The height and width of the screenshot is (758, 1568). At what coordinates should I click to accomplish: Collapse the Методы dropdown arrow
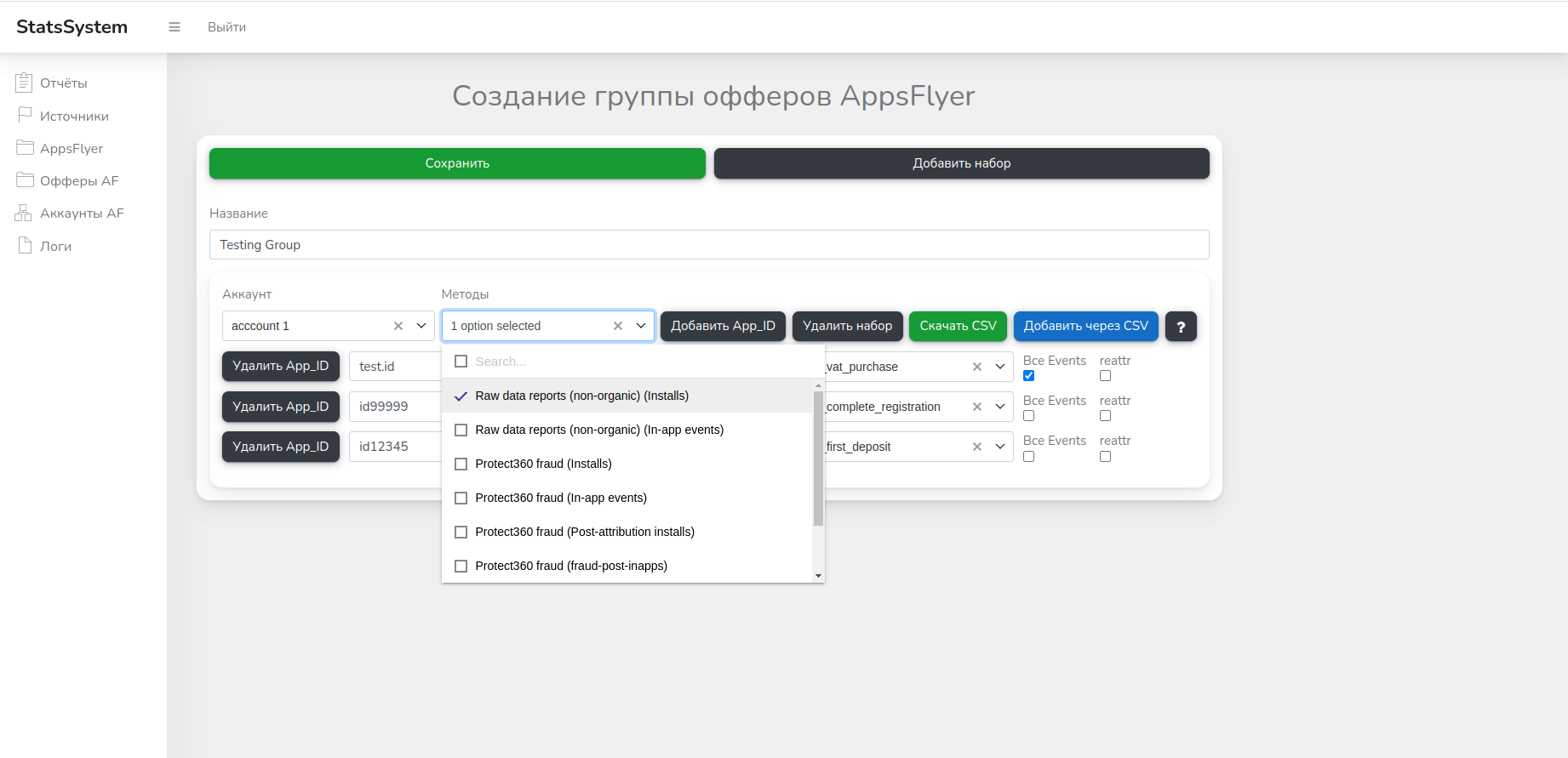[x=641, y=326]
